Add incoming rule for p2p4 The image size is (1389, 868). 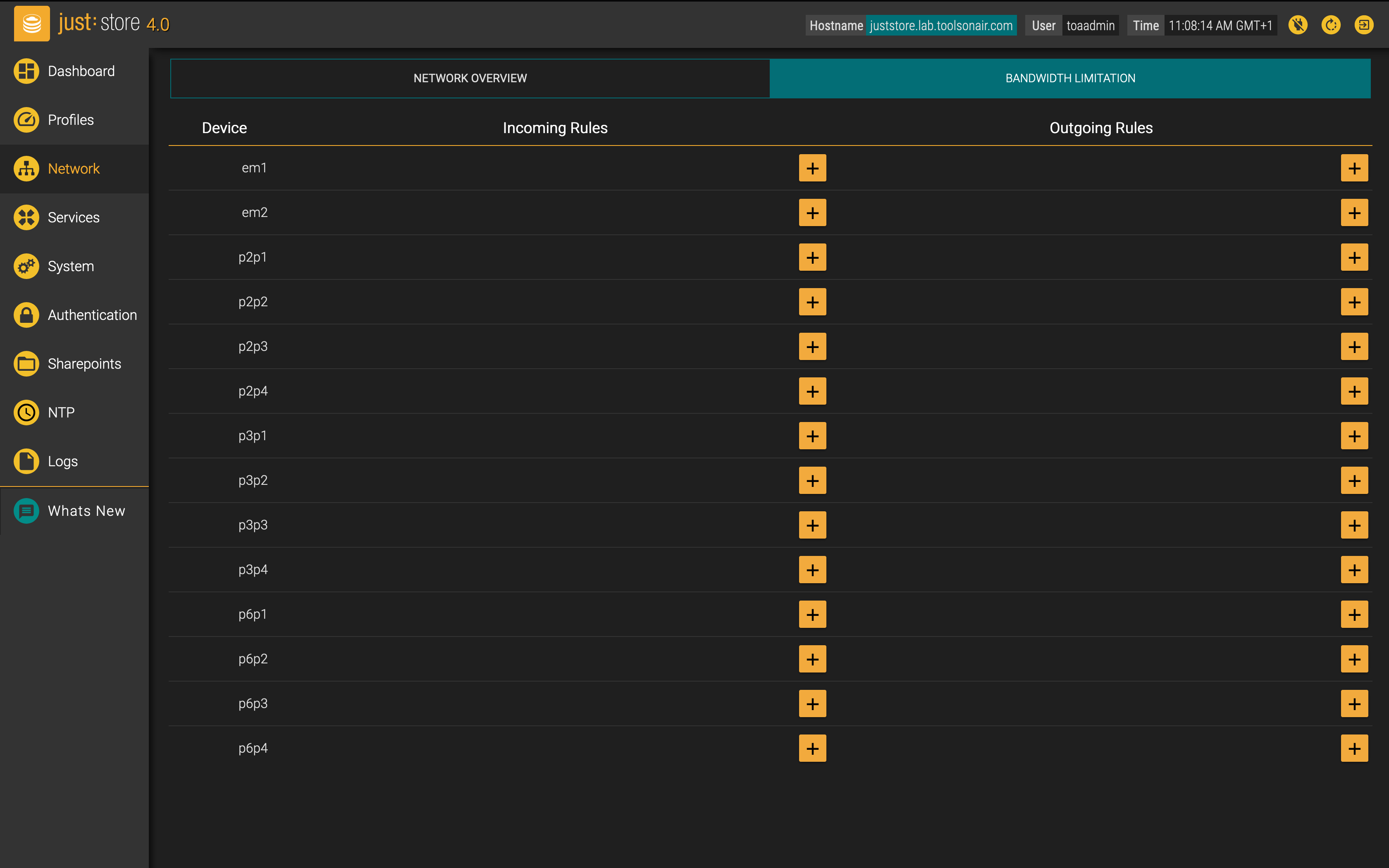coord(812,391)
